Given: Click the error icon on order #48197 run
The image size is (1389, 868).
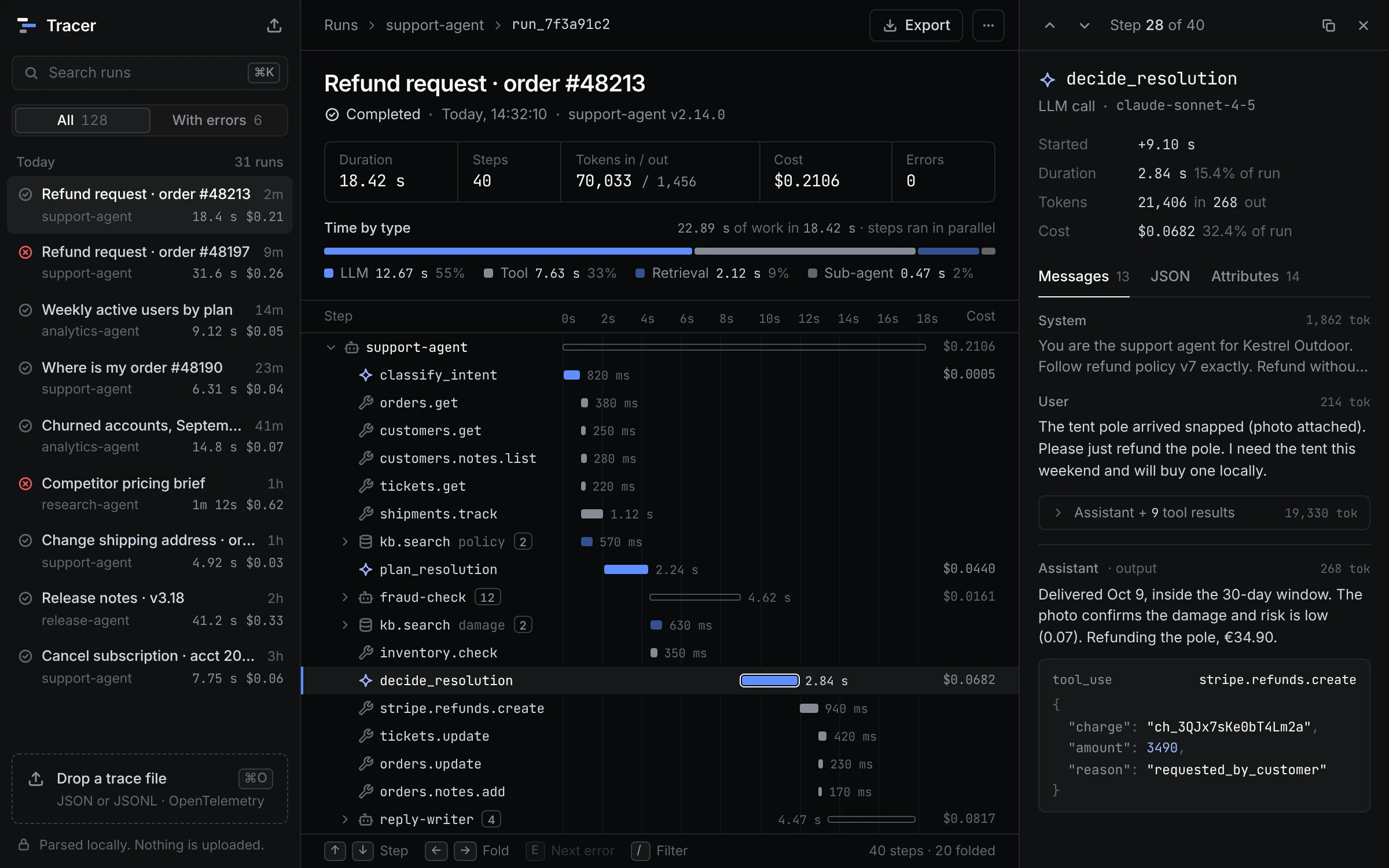Looking at the screenshot, I should tap(25, 252).
